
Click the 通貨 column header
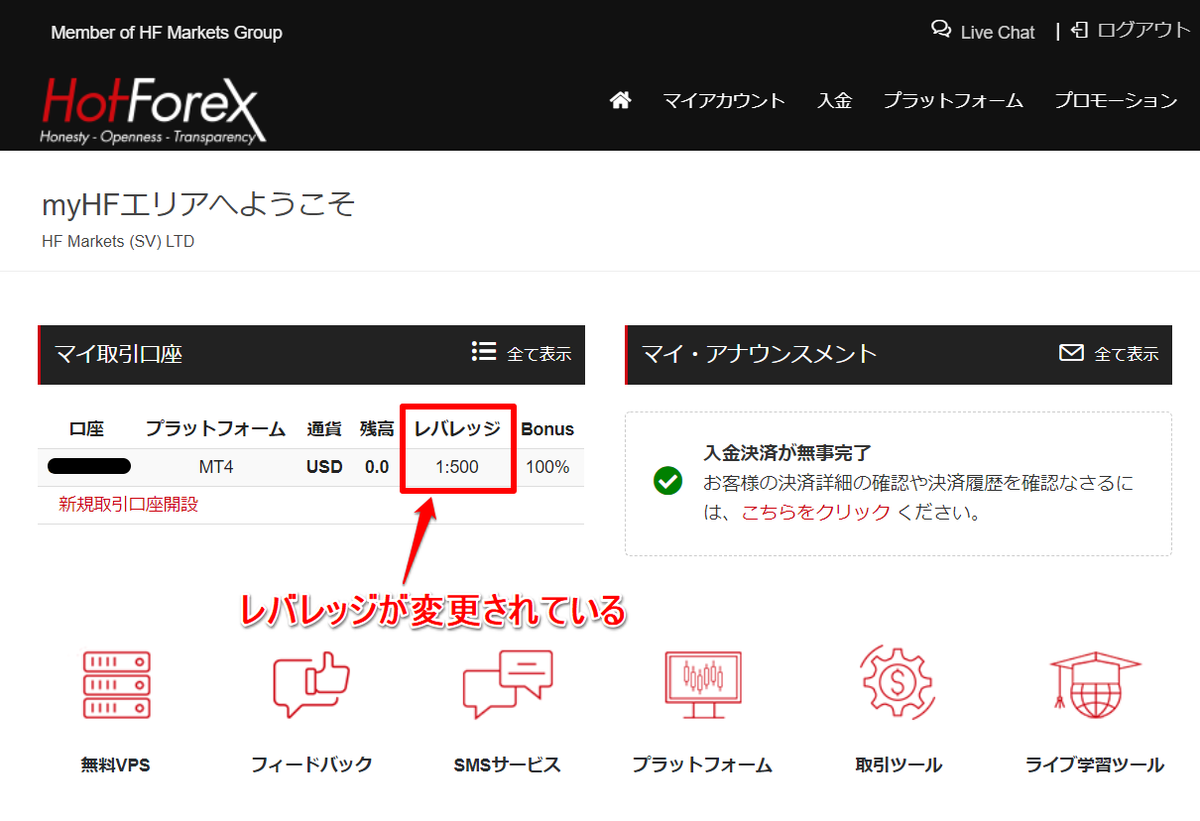pyautogui.click(x=324, y=429)
